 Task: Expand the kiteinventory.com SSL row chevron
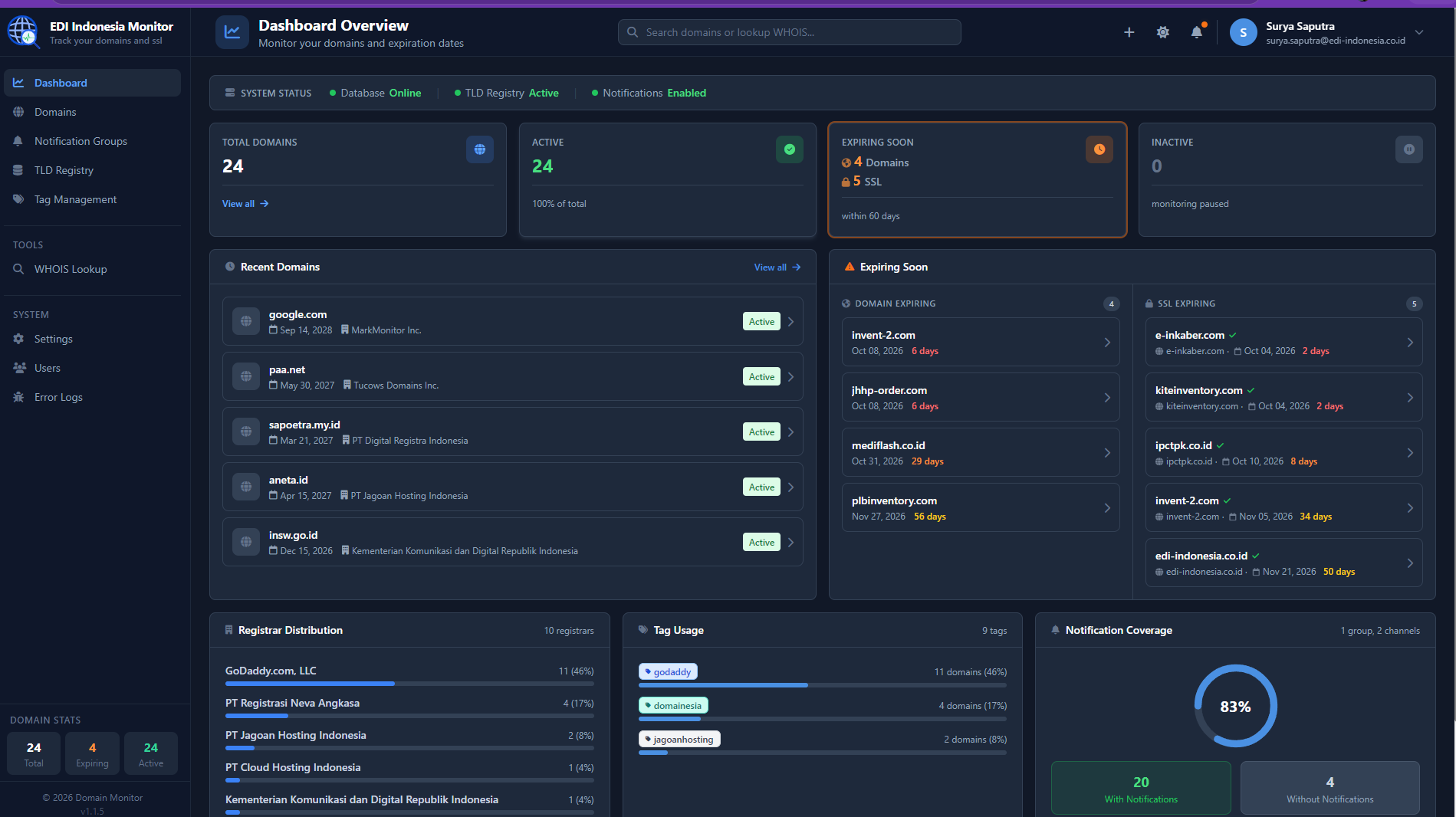(1410, 398)
